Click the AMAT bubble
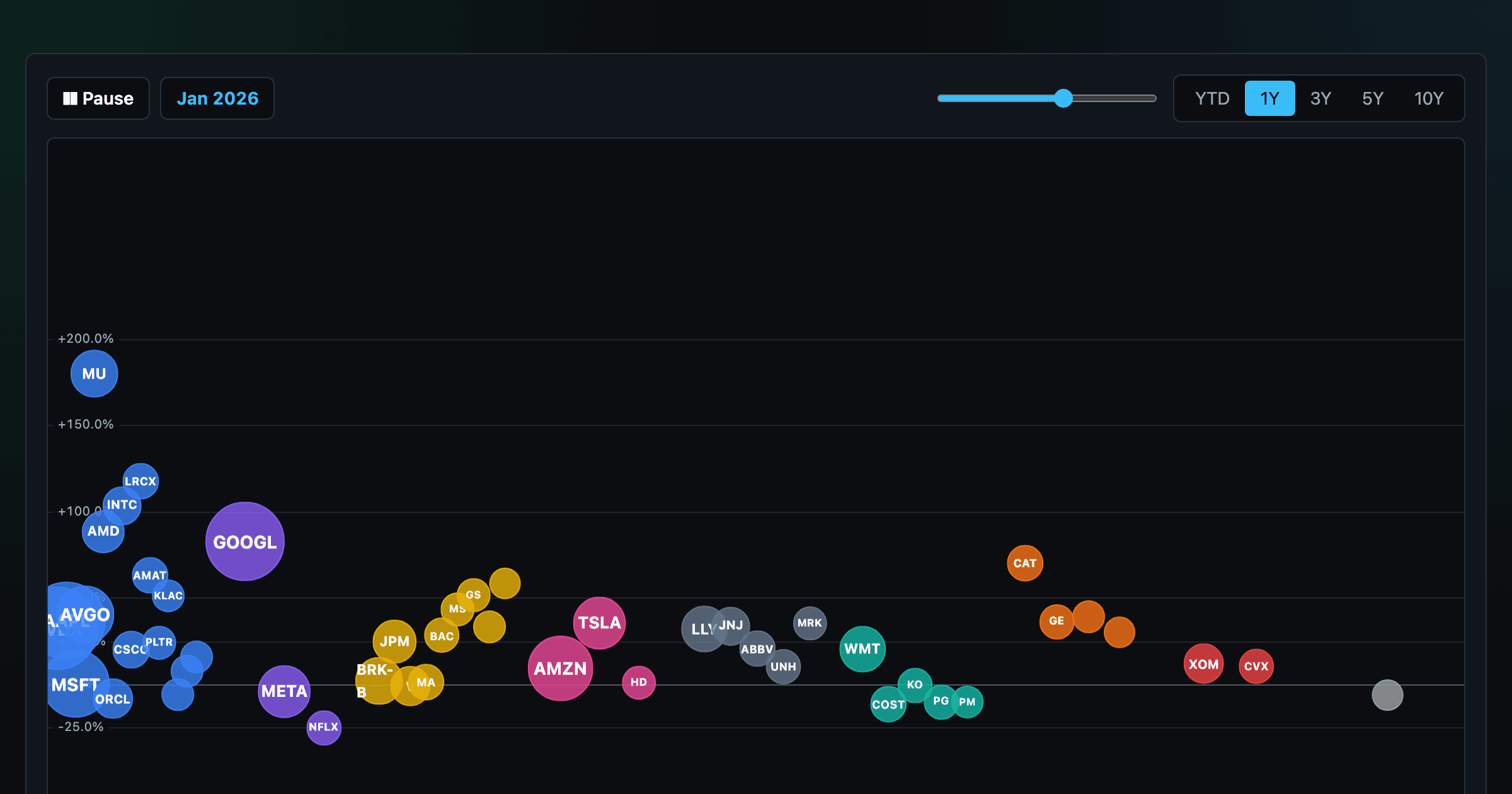1512x794 pixels. click(x=150, y=575)
